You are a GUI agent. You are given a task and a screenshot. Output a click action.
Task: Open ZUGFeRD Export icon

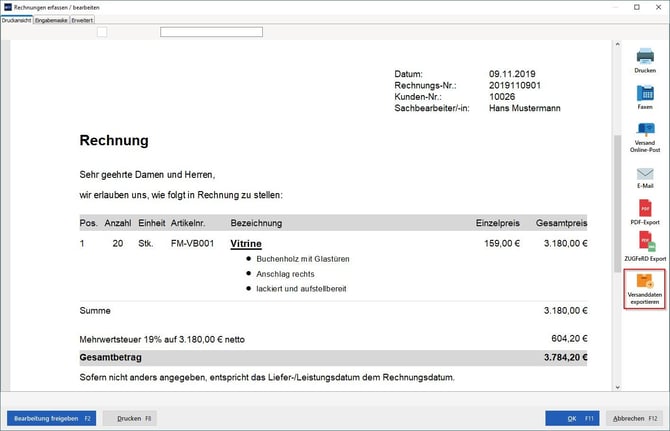[646, 242]
